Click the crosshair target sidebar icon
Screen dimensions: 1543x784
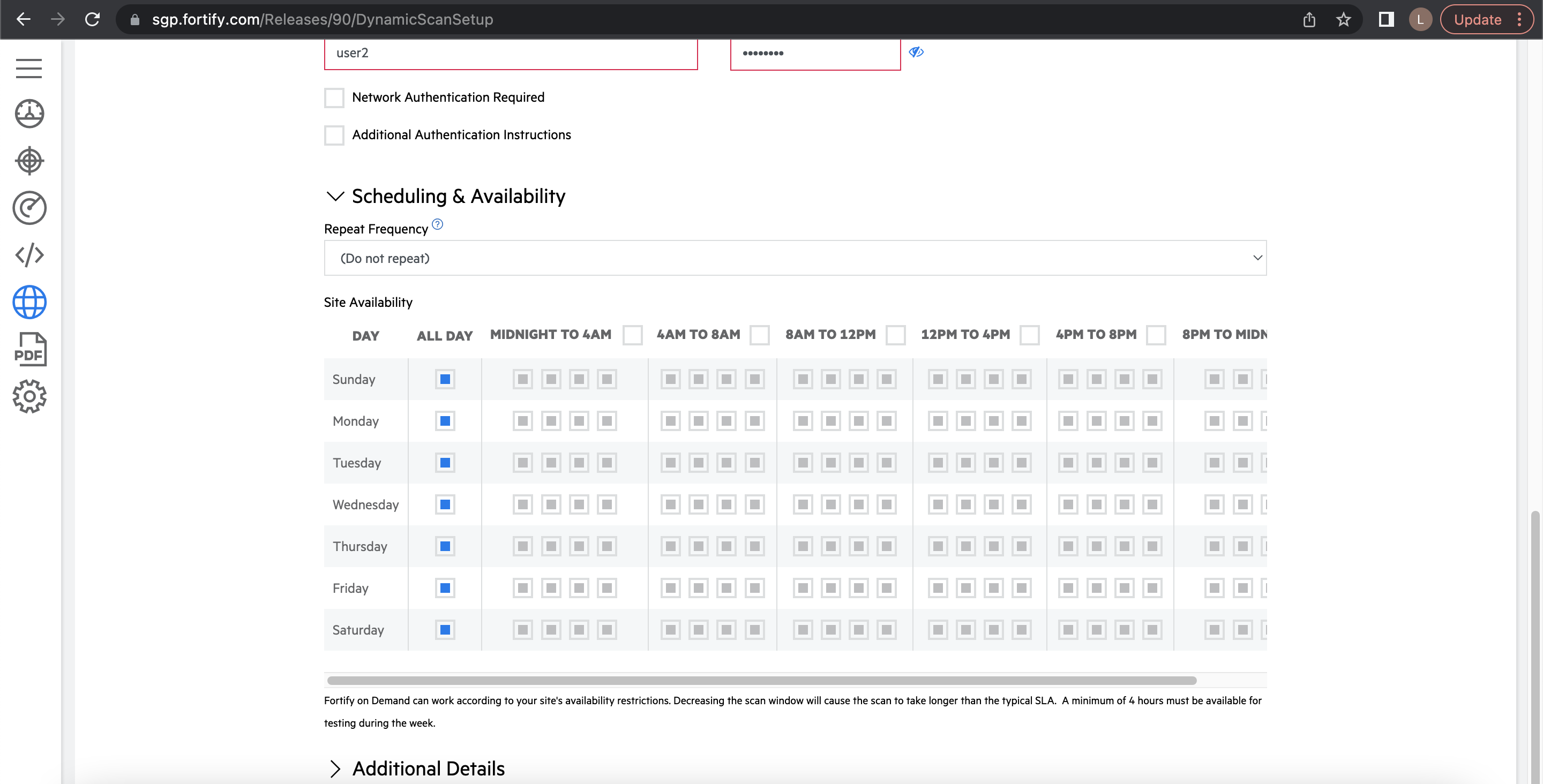29,161
